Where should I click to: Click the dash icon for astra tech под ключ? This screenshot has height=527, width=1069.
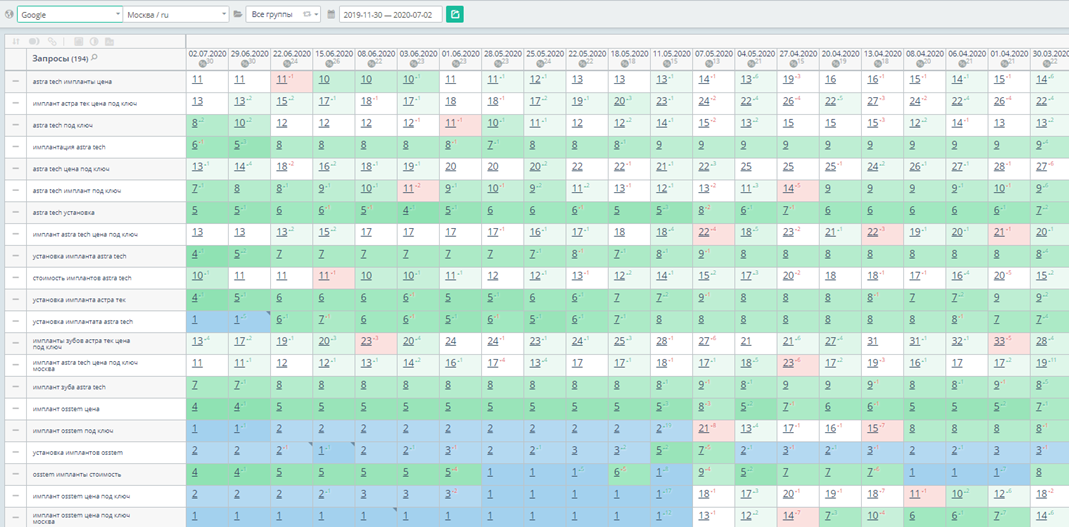coord(16,125)
